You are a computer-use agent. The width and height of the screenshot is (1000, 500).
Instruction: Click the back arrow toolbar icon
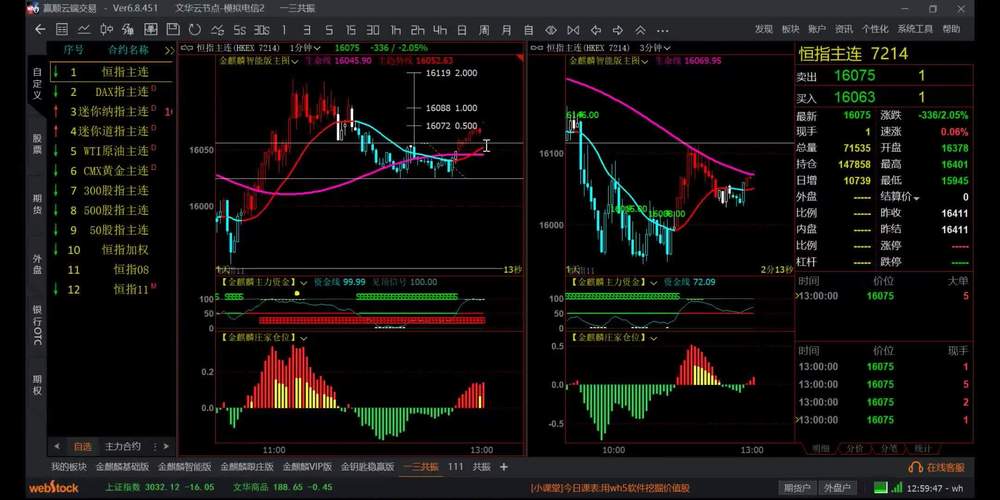[x=41, y=29]
